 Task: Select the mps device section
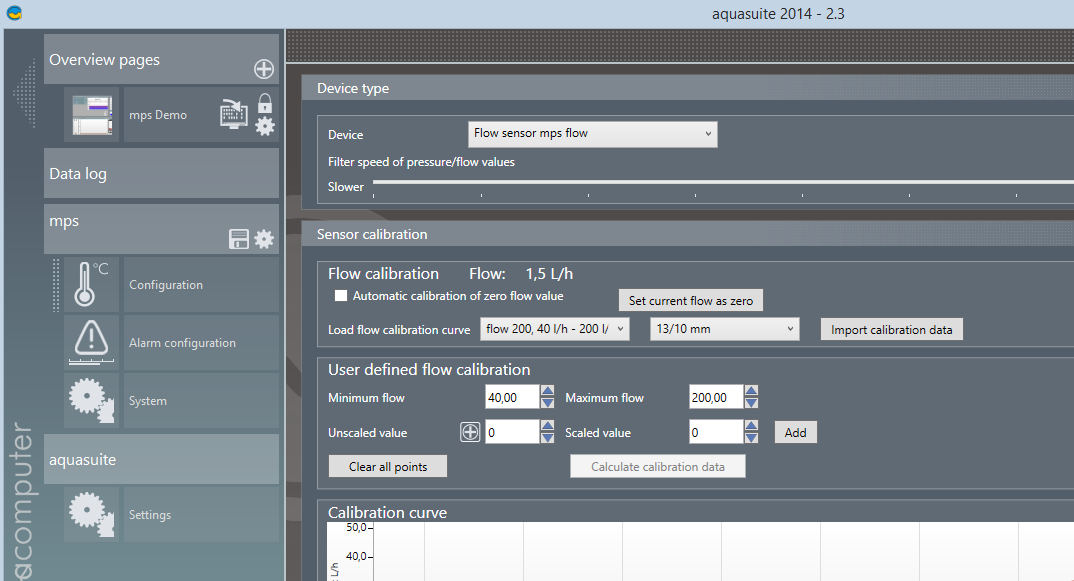161,229
